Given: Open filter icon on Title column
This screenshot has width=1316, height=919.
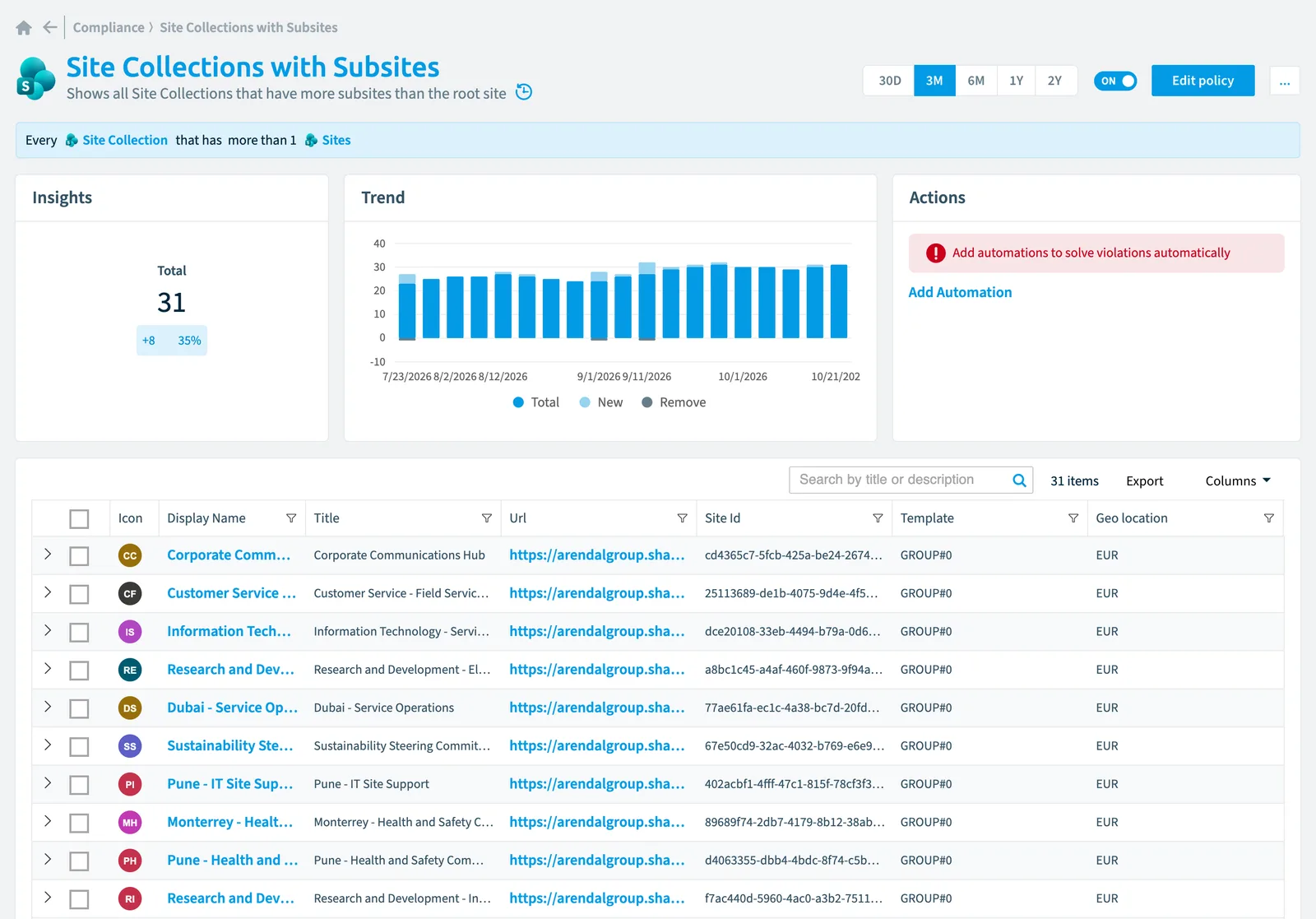Looking at the screenshot, I should [487, 518].
